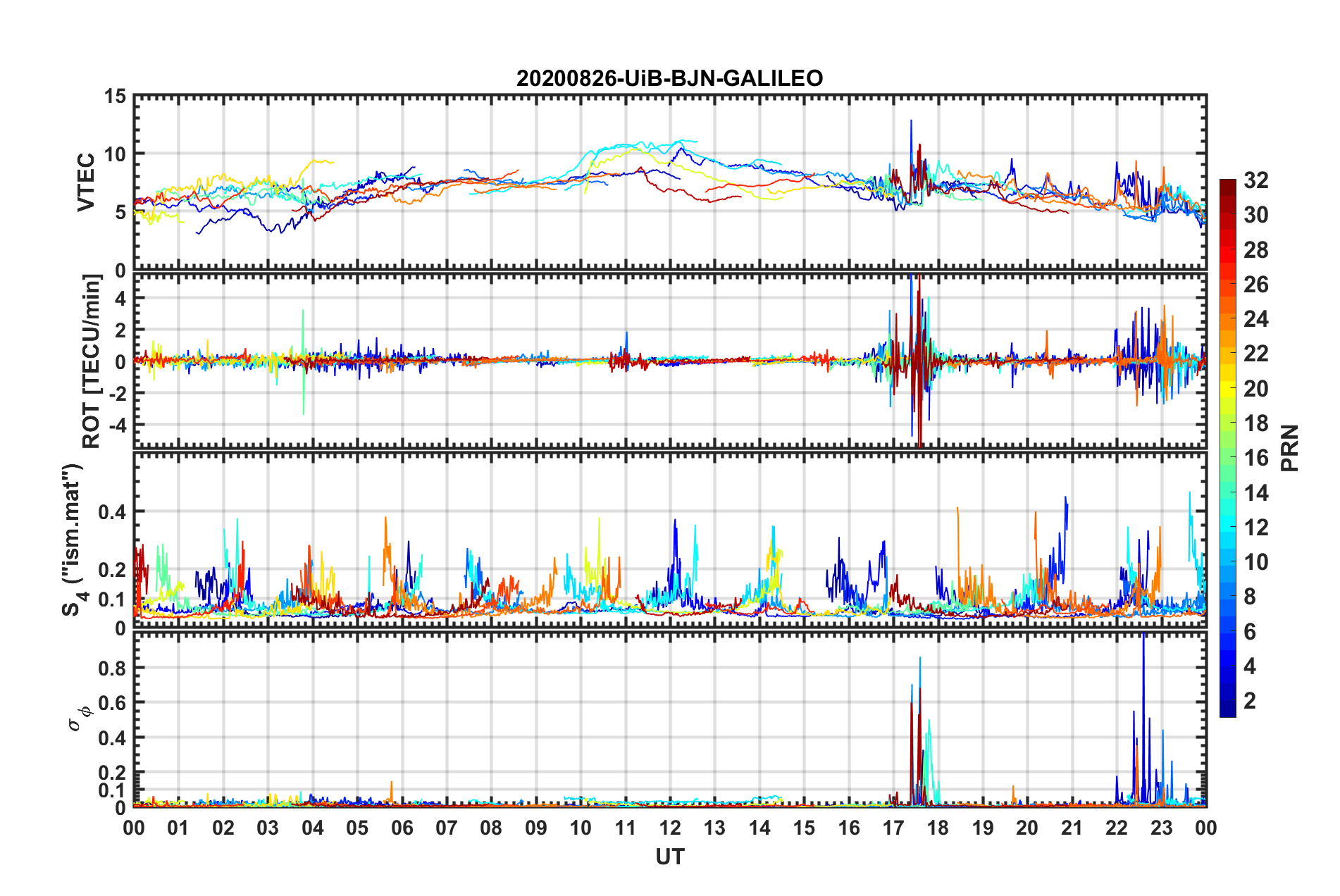Click colorbar tick label 16

click(x=1255, y=458)
